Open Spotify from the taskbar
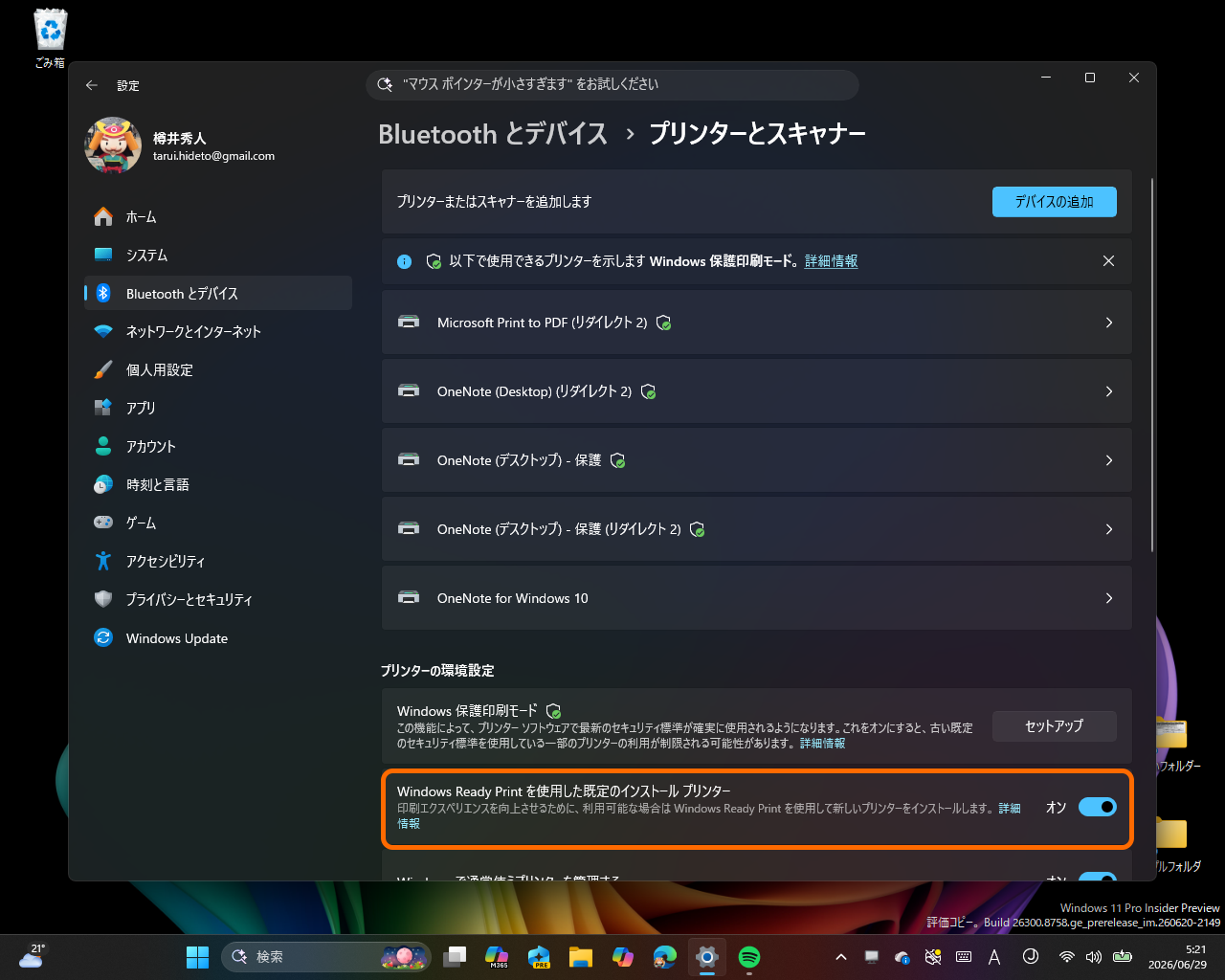Screen dimensions: 1225x980 point(749,957)
